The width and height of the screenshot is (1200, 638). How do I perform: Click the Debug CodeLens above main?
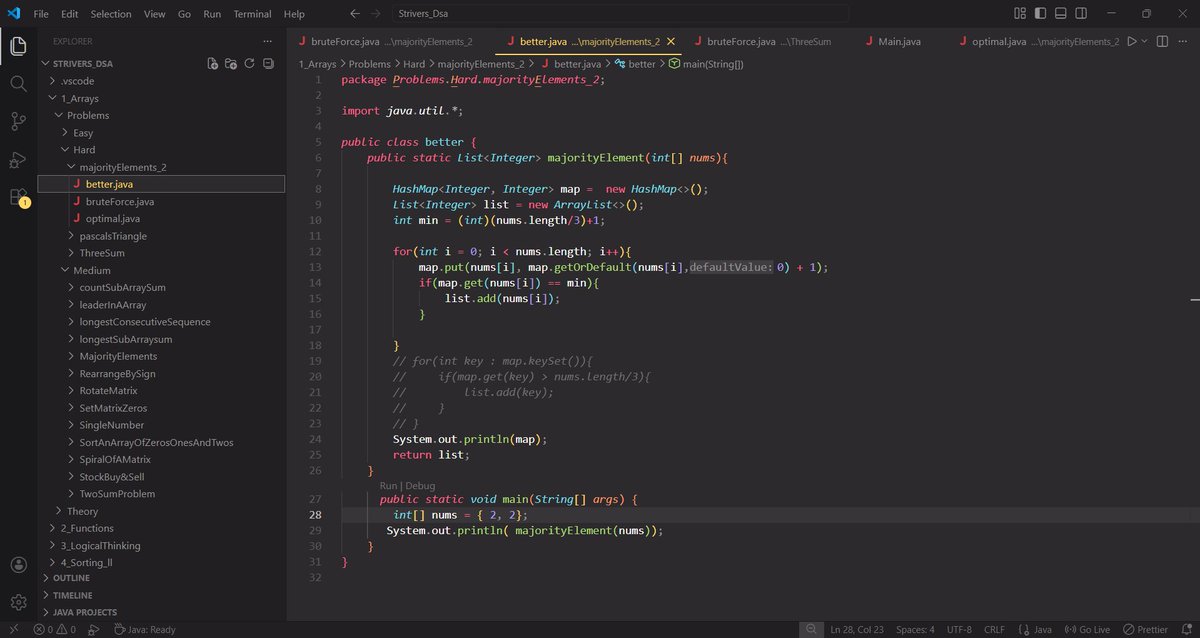coord(421,485)
